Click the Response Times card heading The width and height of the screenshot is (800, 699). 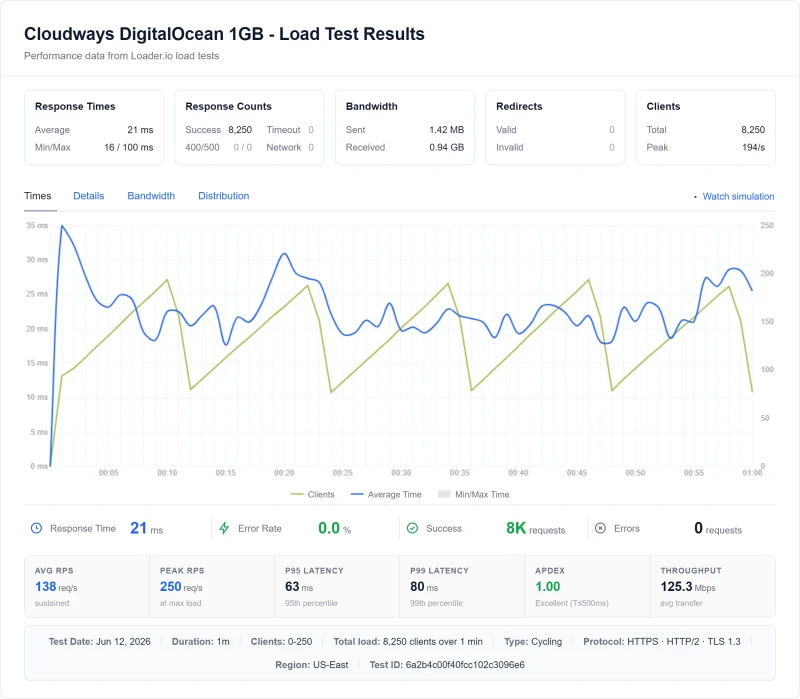75,106
